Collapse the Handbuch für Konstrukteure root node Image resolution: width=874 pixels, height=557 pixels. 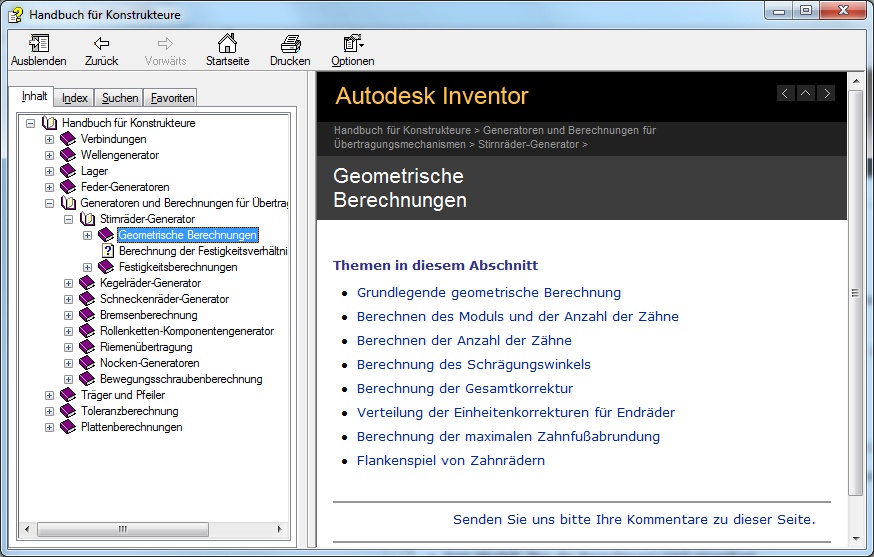(30, 123)
